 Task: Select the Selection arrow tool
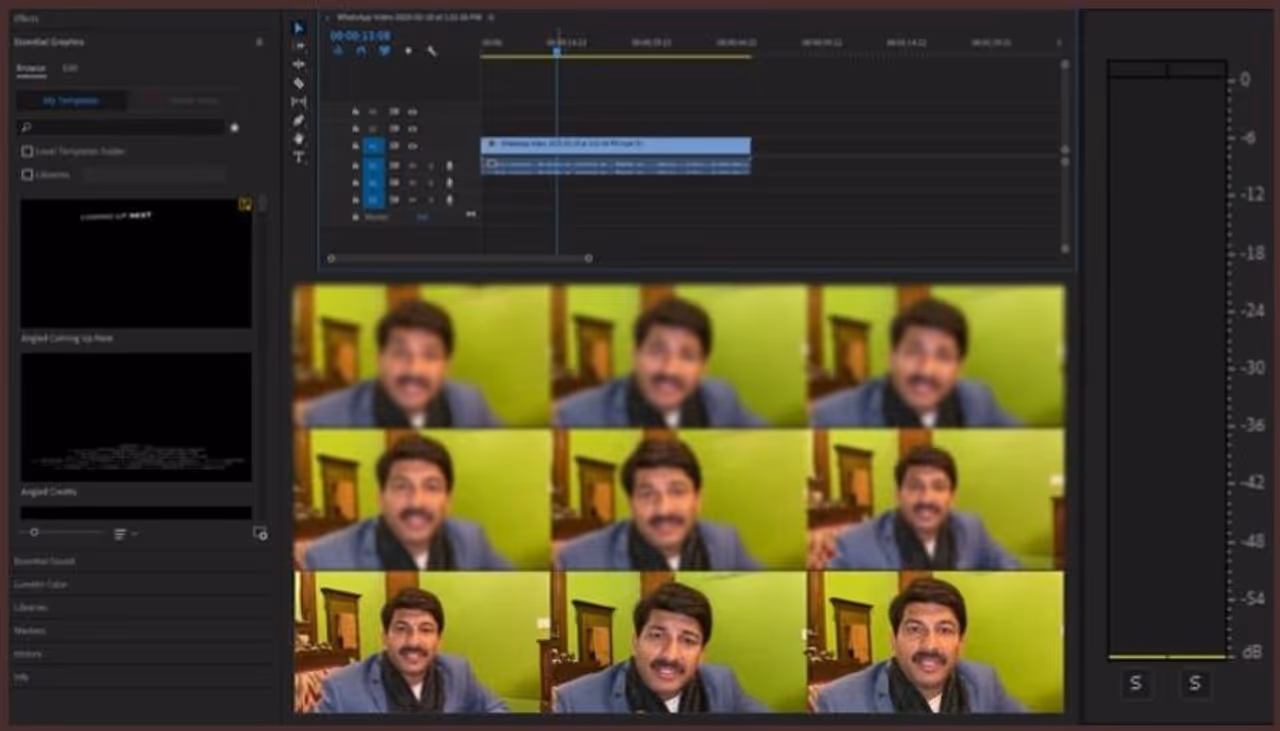click(x=298, y=28)
